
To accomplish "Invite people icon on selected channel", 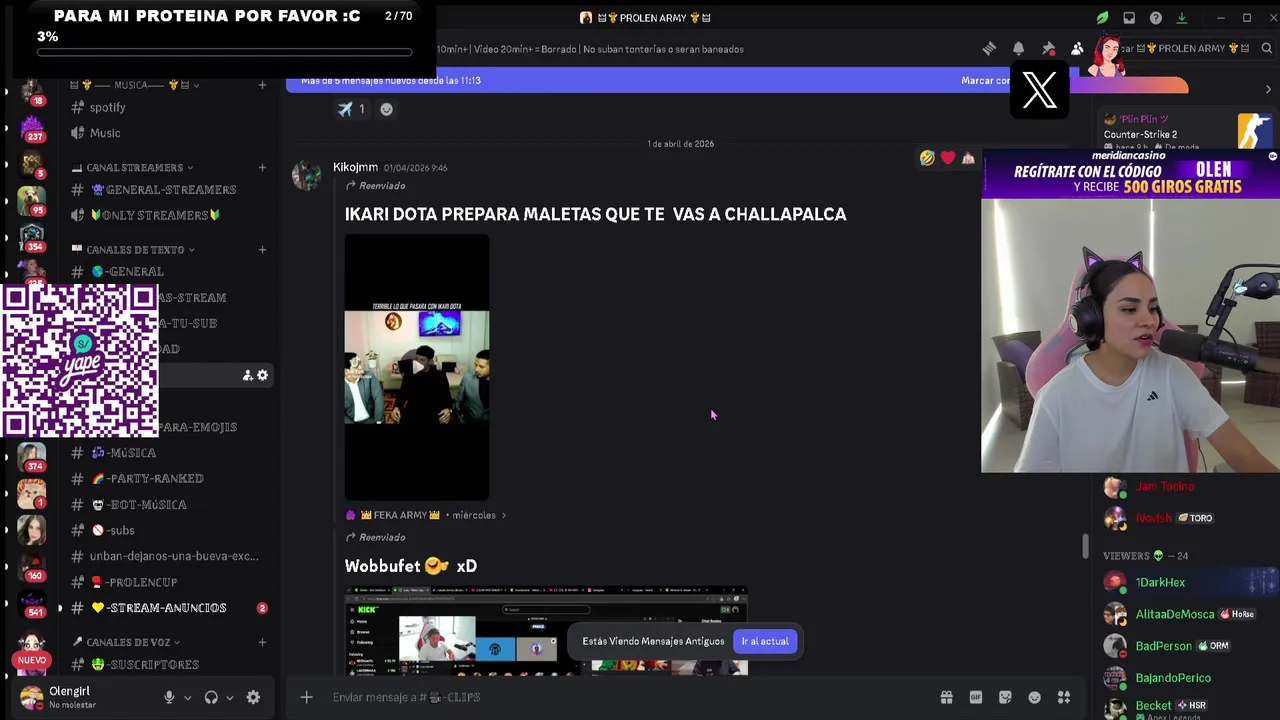I will (247, 375).
